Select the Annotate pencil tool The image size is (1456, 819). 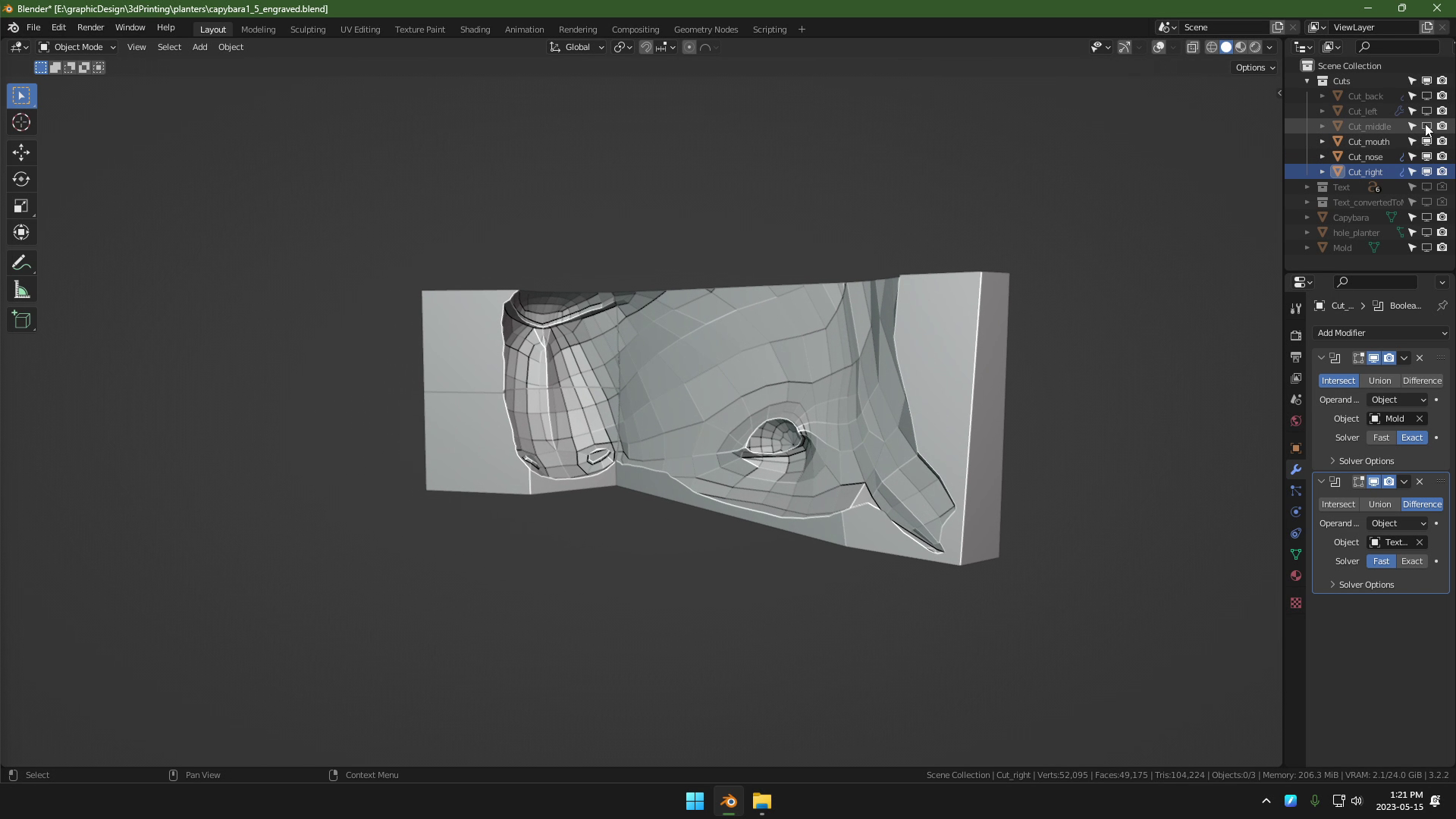21,263
